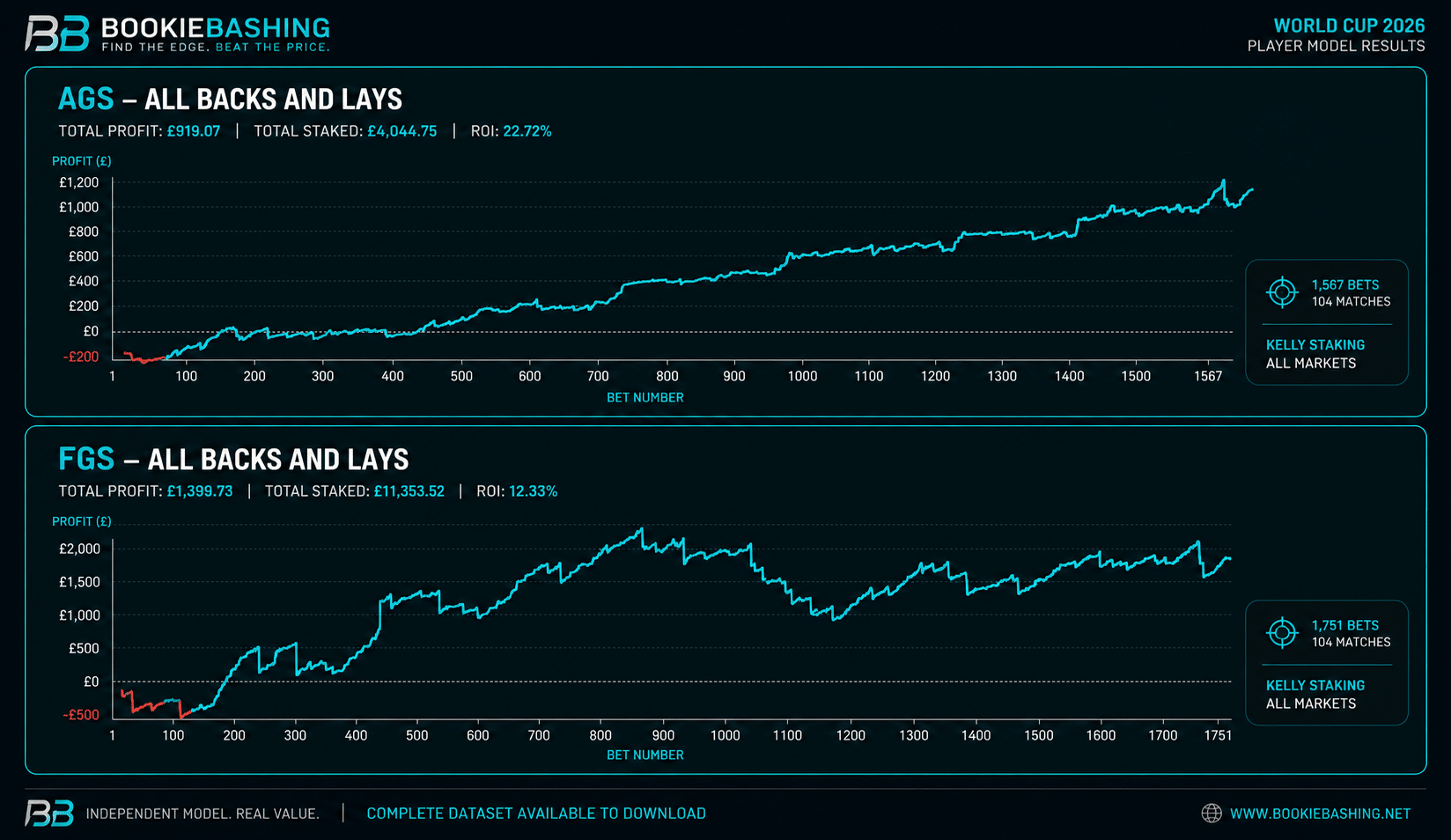Click the BET NUMBER label under the FGS chart
The height and width of the screenshot is (840, 1451).
[645, 755]
